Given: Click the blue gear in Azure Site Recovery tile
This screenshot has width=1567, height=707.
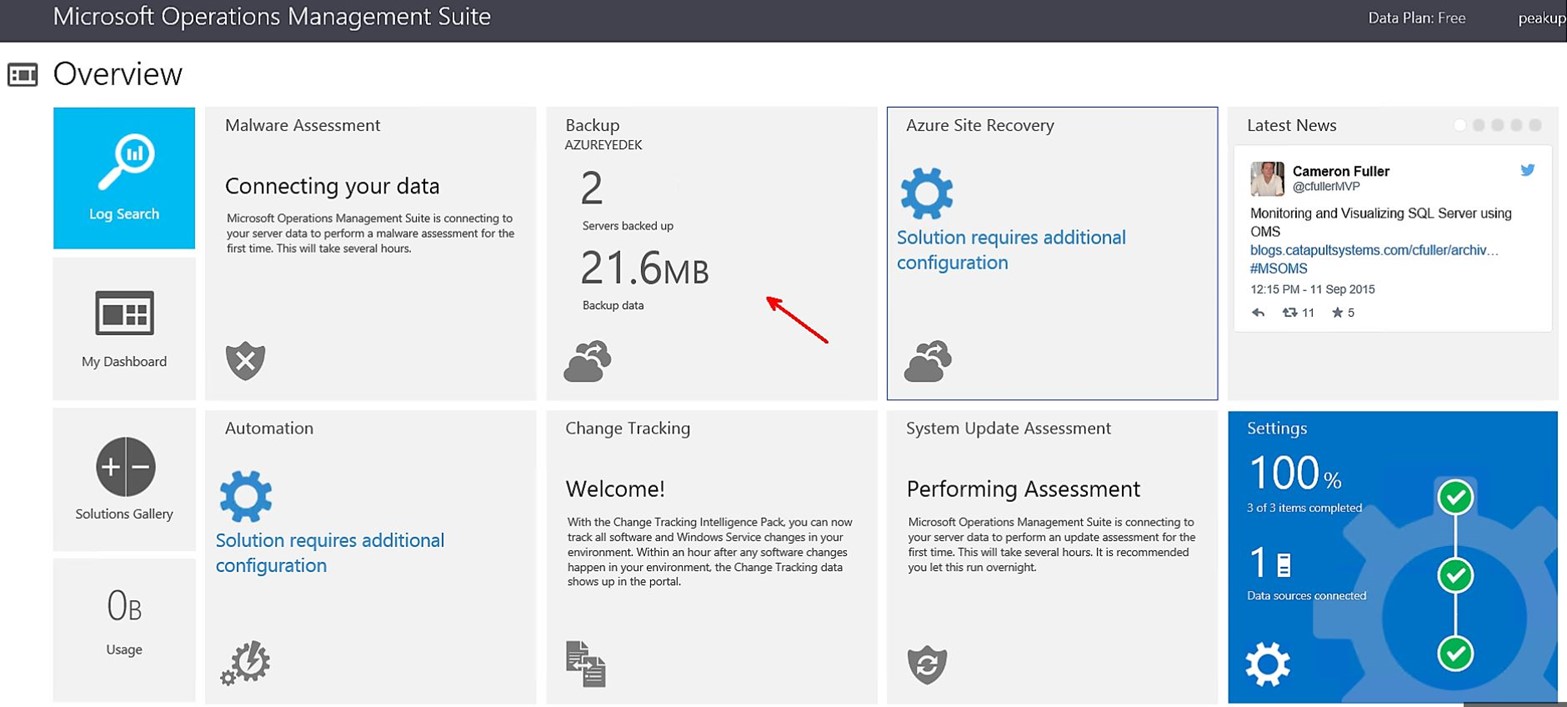Looking at the screenshot, I should [x=926, y=193].
